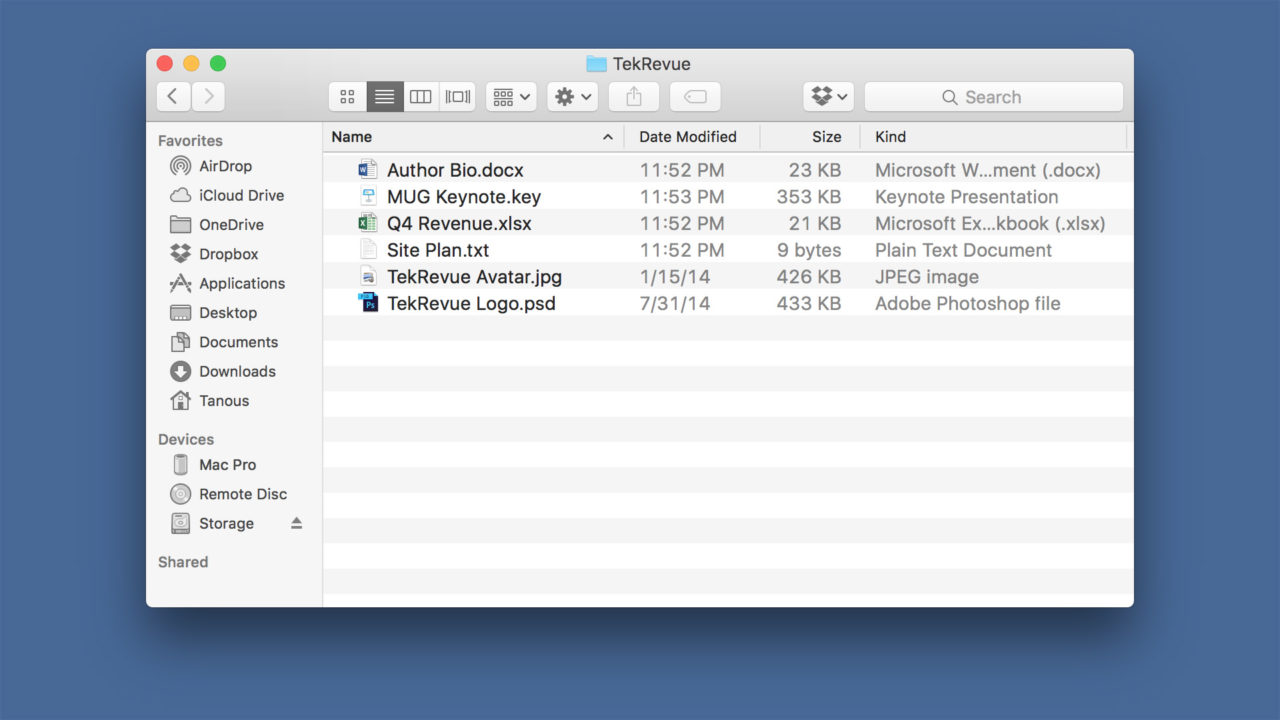Click the Excel icon of Q4 Revenue.xlsx
Image resolution: width=1280 pixels, height=720 pixels.
pos(368,223)
